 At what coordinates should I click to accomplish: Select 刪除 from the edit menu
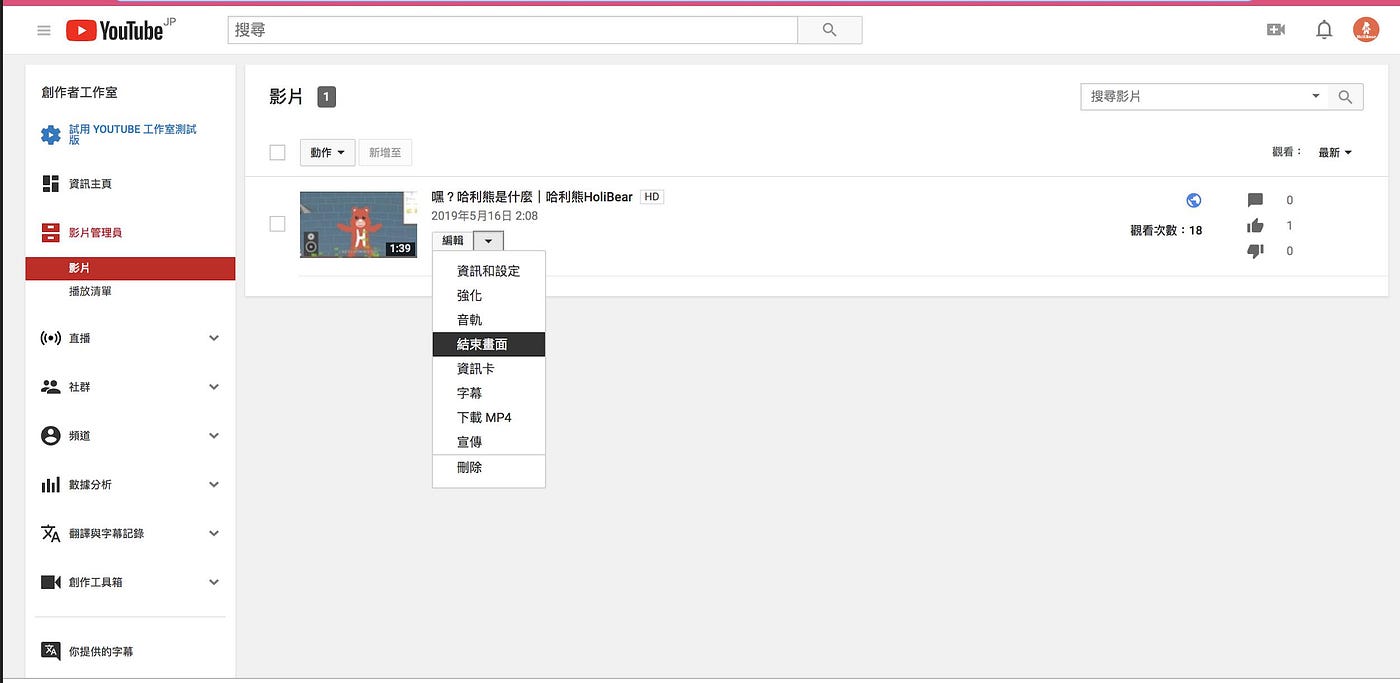489,467
